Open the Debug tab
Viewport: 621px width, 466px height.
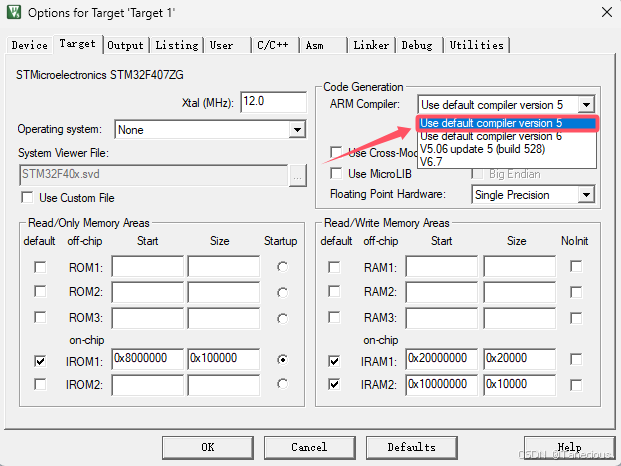[417, 45]
